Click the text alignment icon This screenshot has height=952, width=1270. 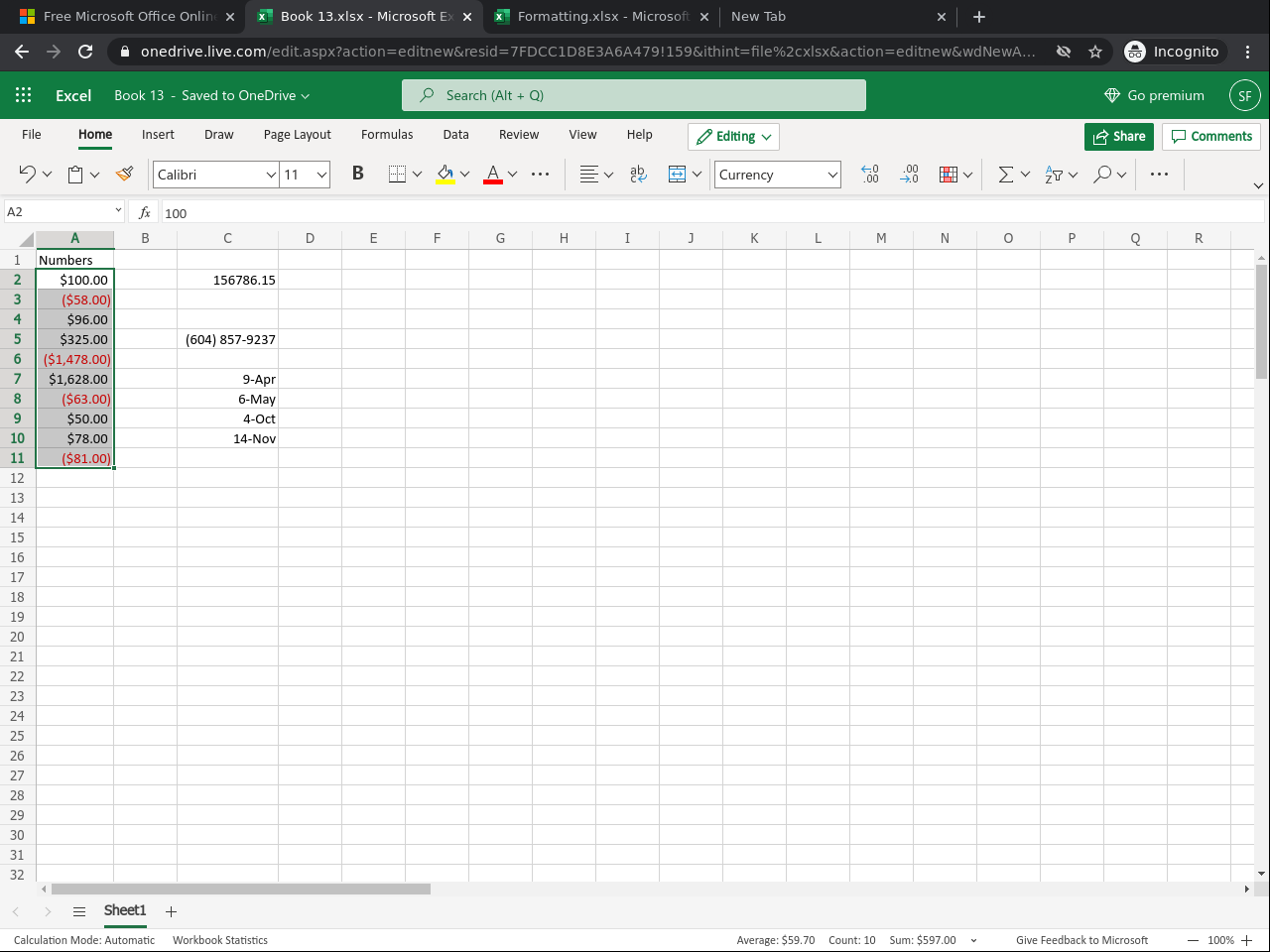click(589, 175)
